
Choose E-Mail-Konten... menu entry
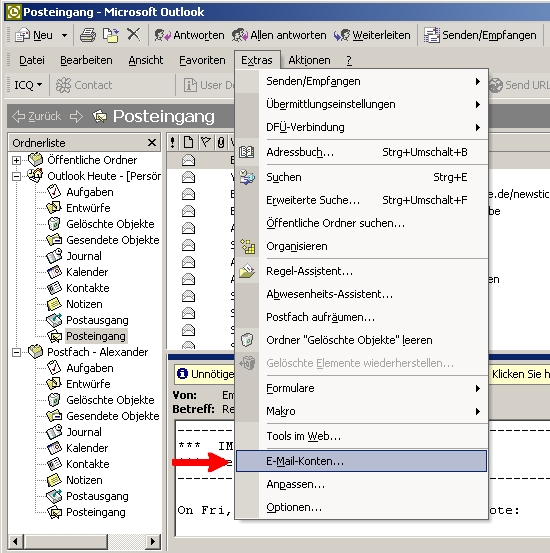click(362, 461)
